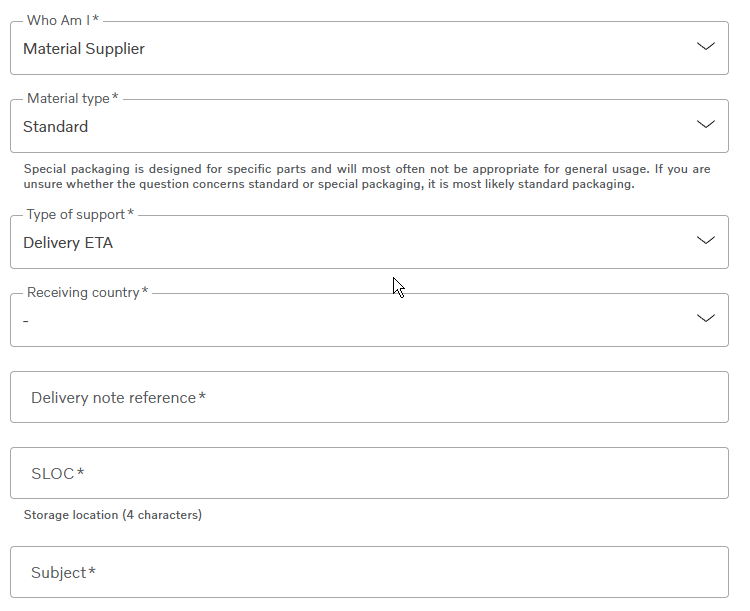
Task: Expand the Material type combo box
Action: coord(369,126)
